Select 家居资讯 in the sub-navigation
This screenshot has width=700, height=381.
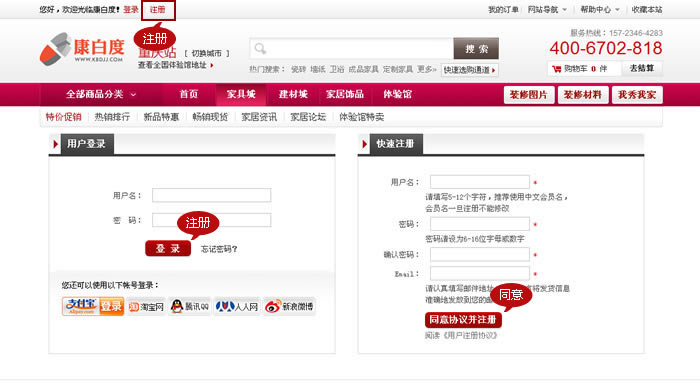coord(259,117)
